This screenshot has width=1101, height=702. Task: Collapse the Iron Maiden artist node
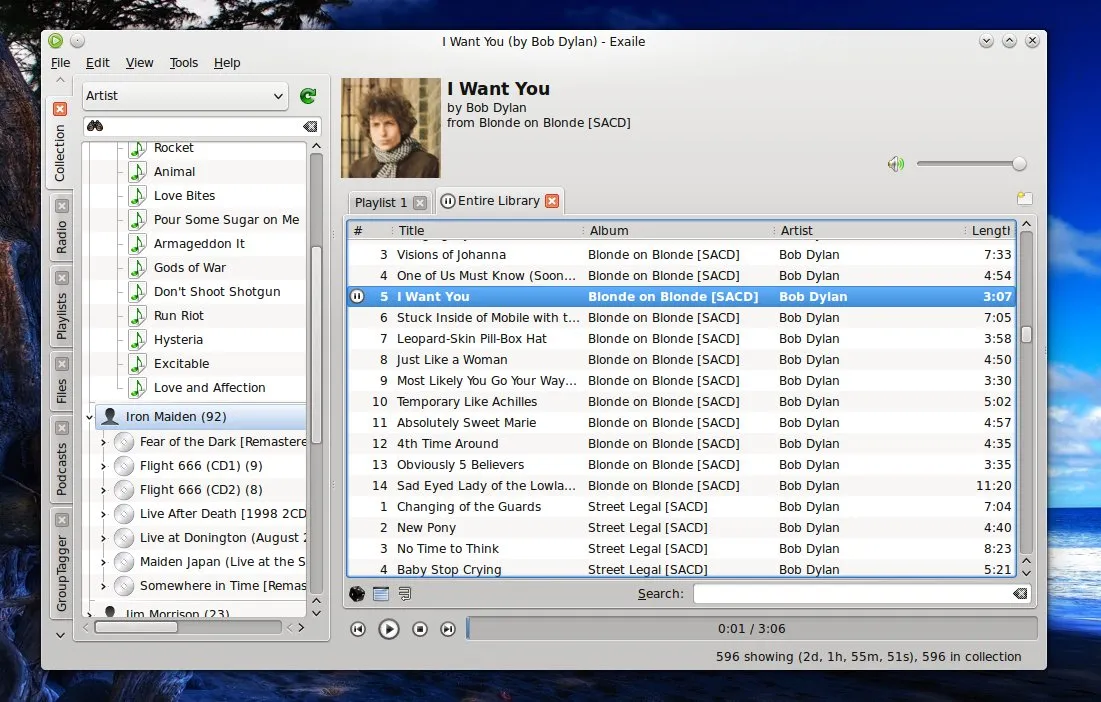point(90,417)
